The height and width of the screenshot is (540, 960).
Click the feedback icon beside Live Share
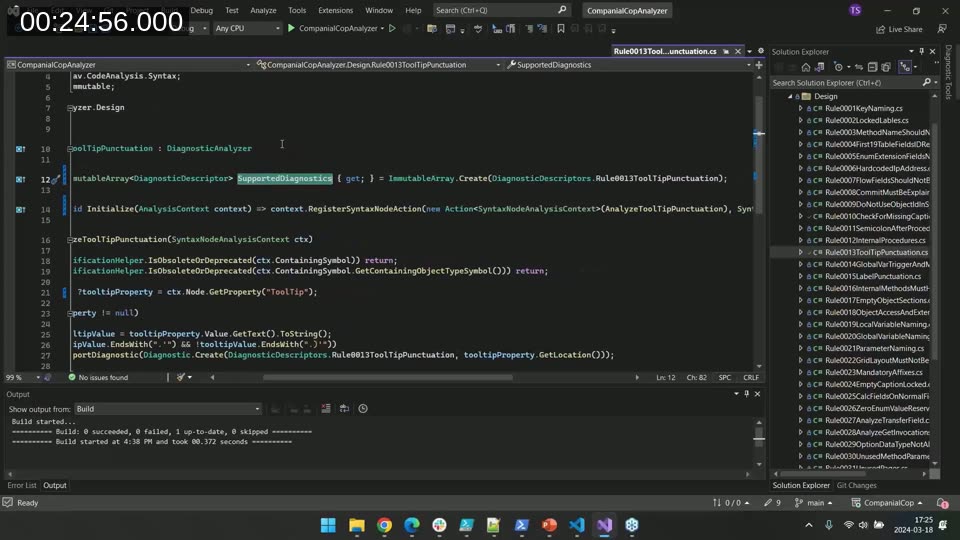click(x=942, y=29)
